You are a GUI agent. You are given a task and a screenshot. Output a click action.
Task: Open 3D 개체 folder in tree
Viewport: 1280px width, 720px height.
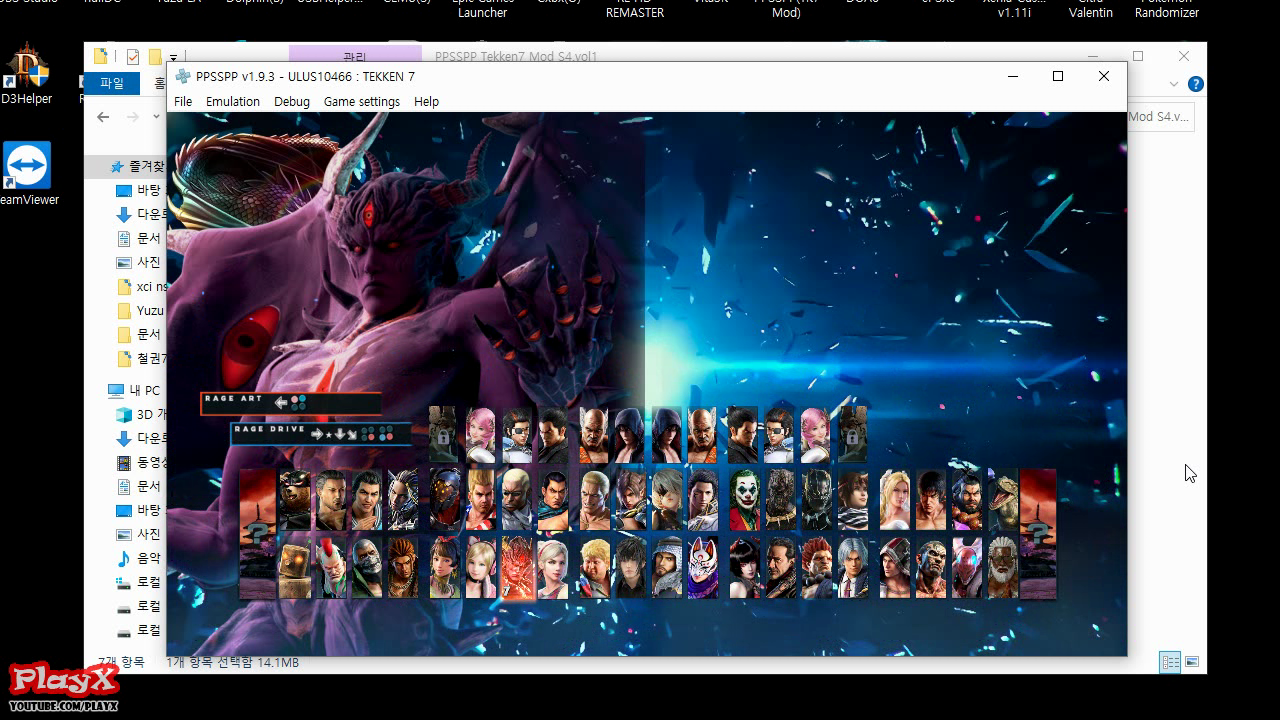point(141,414)
